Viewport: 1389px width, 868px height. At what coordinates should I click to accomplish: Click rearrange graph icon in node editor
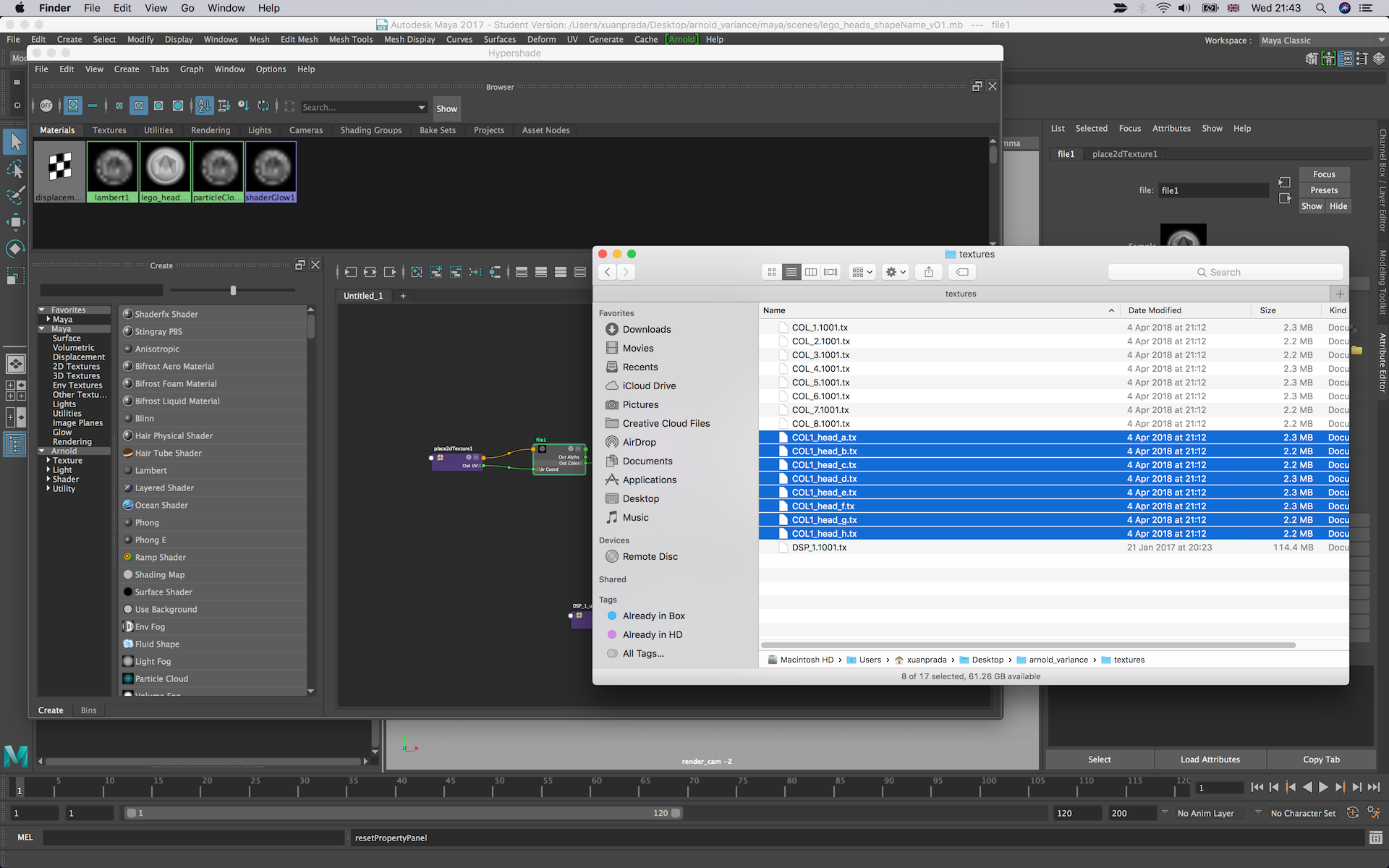coord(475,272)
